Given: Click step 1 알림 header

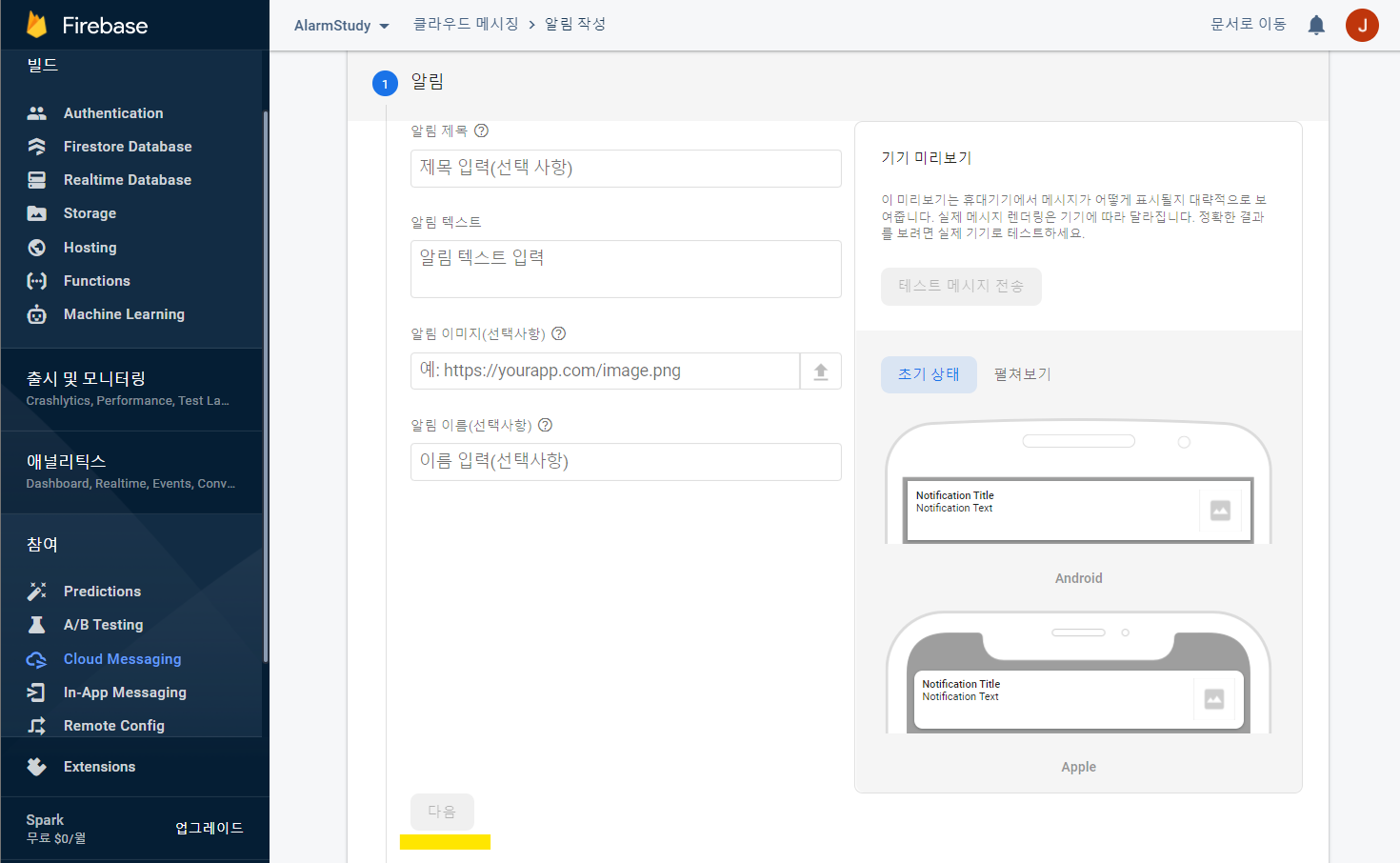Looking at the screenshot, I should point(838,84).
